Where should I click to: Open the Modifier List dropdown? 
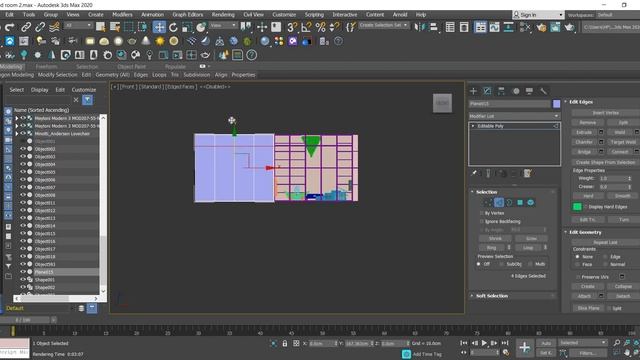point(514,116)
